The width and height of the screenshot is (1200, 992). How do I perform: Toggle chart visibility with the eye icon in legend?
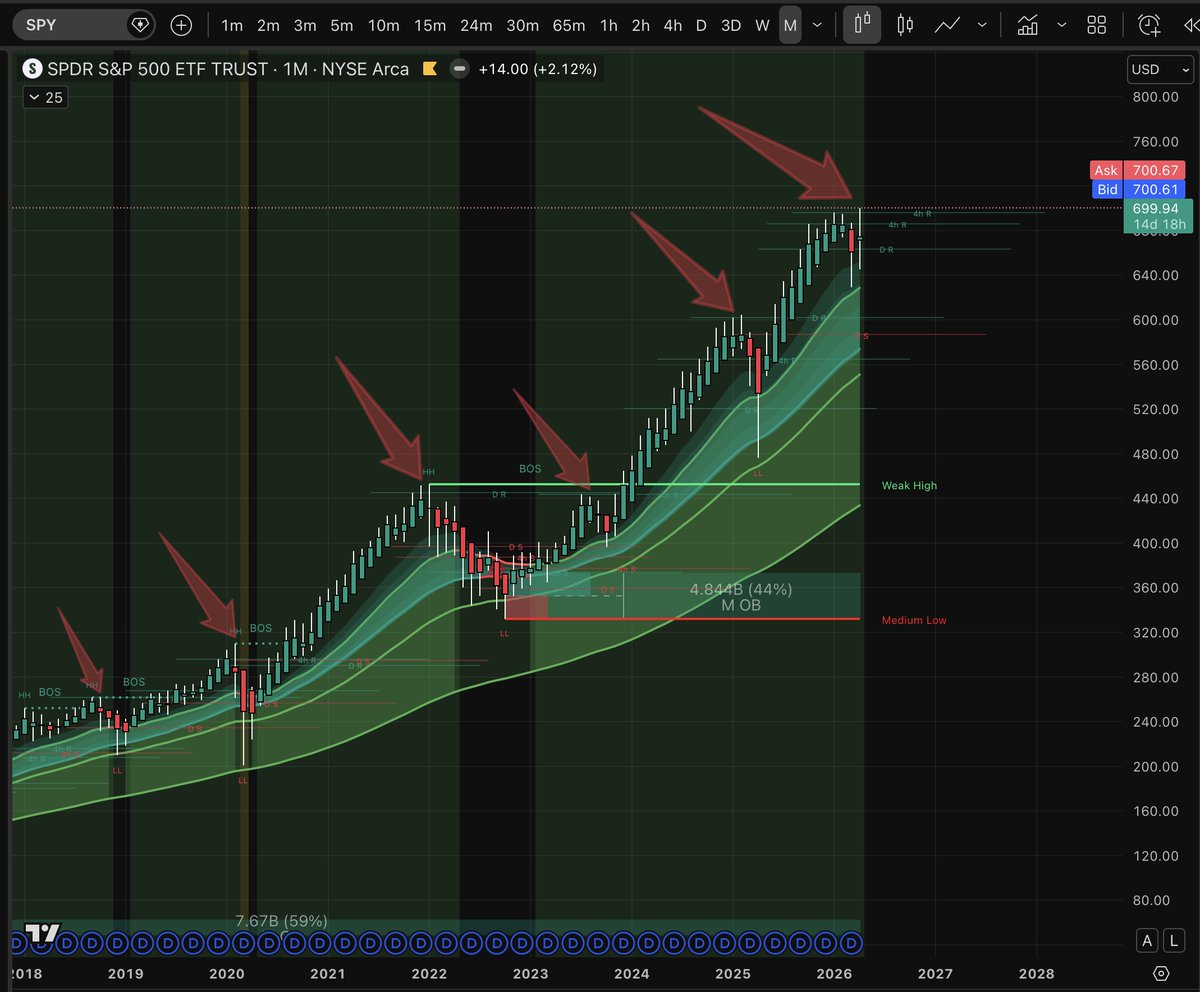[x=459, y=69]
